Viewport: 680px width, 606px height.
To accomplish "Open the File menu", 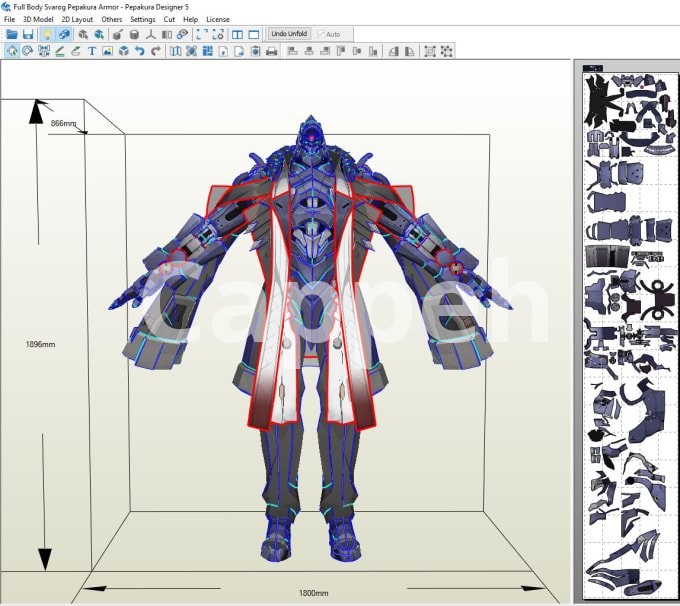I will click(x=9, y=19).
